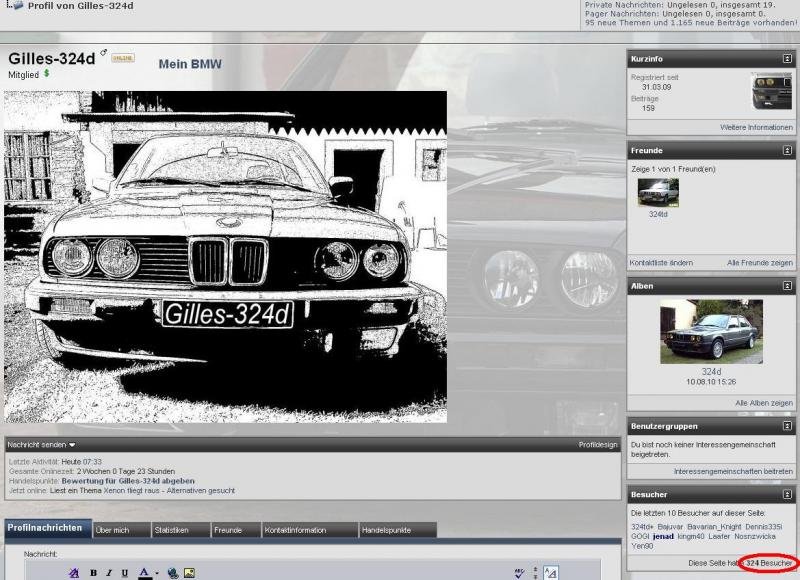Click the insert link globe icon
The width and height of the screenshot is (800, 580).
pyautogui.click(x=173, y=573)
